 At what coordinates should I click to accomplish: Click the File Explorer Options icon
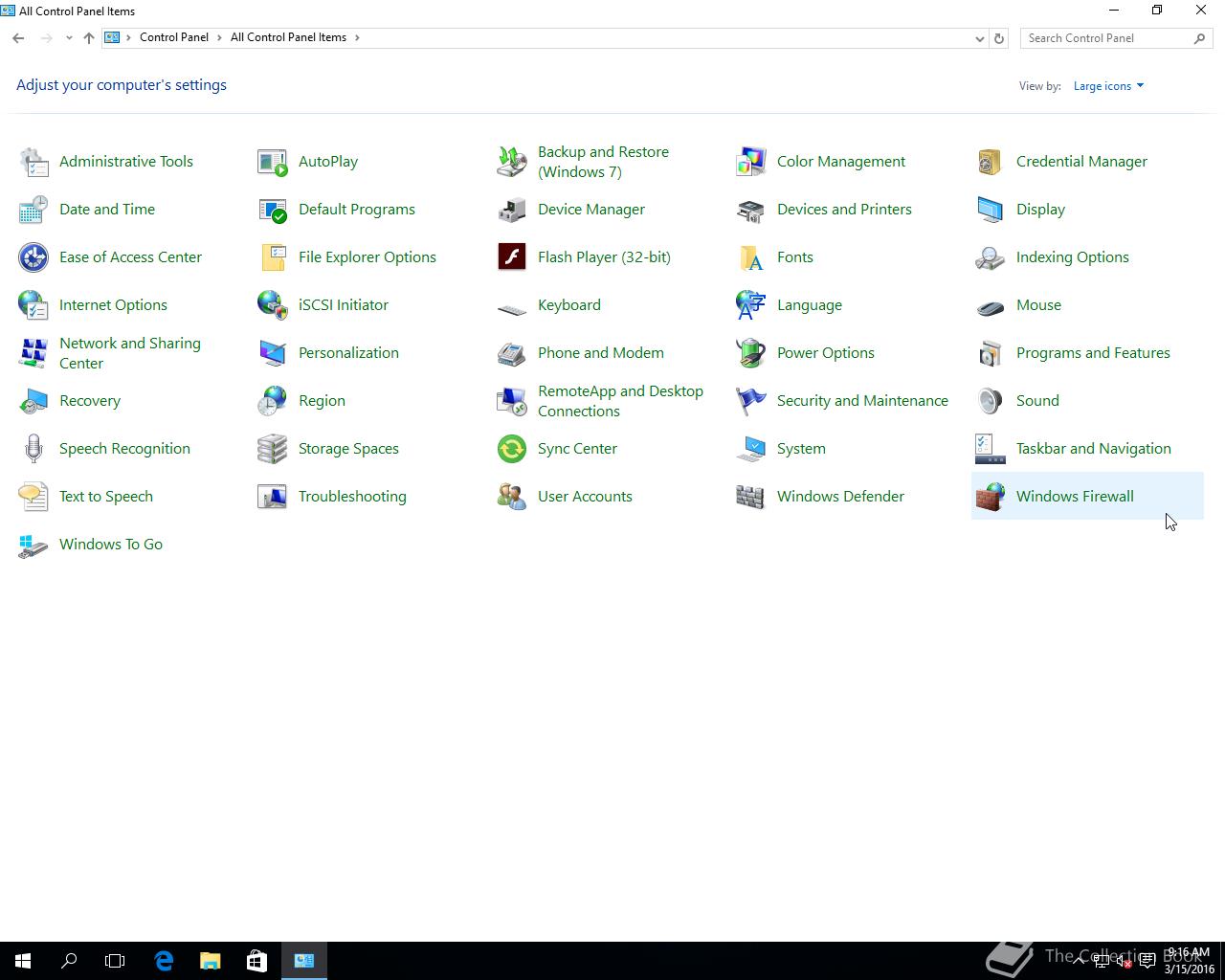click(273, 257)
